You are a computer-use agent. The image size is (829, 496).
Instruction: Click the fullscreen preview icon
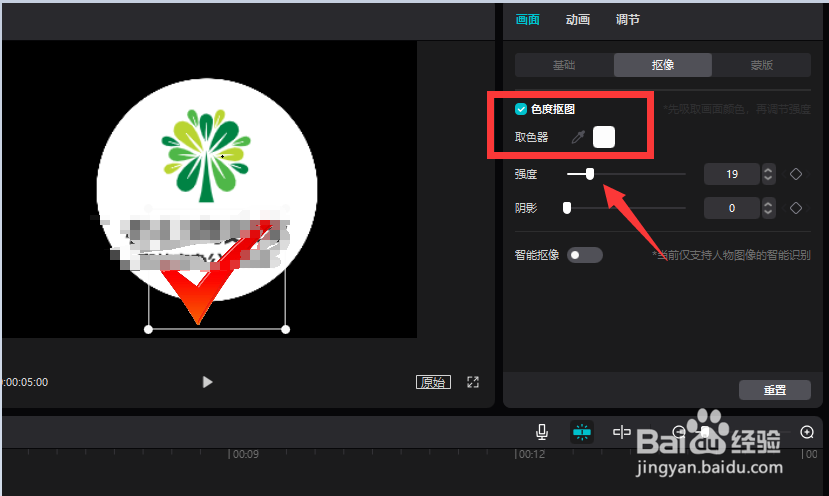point(473,382)
